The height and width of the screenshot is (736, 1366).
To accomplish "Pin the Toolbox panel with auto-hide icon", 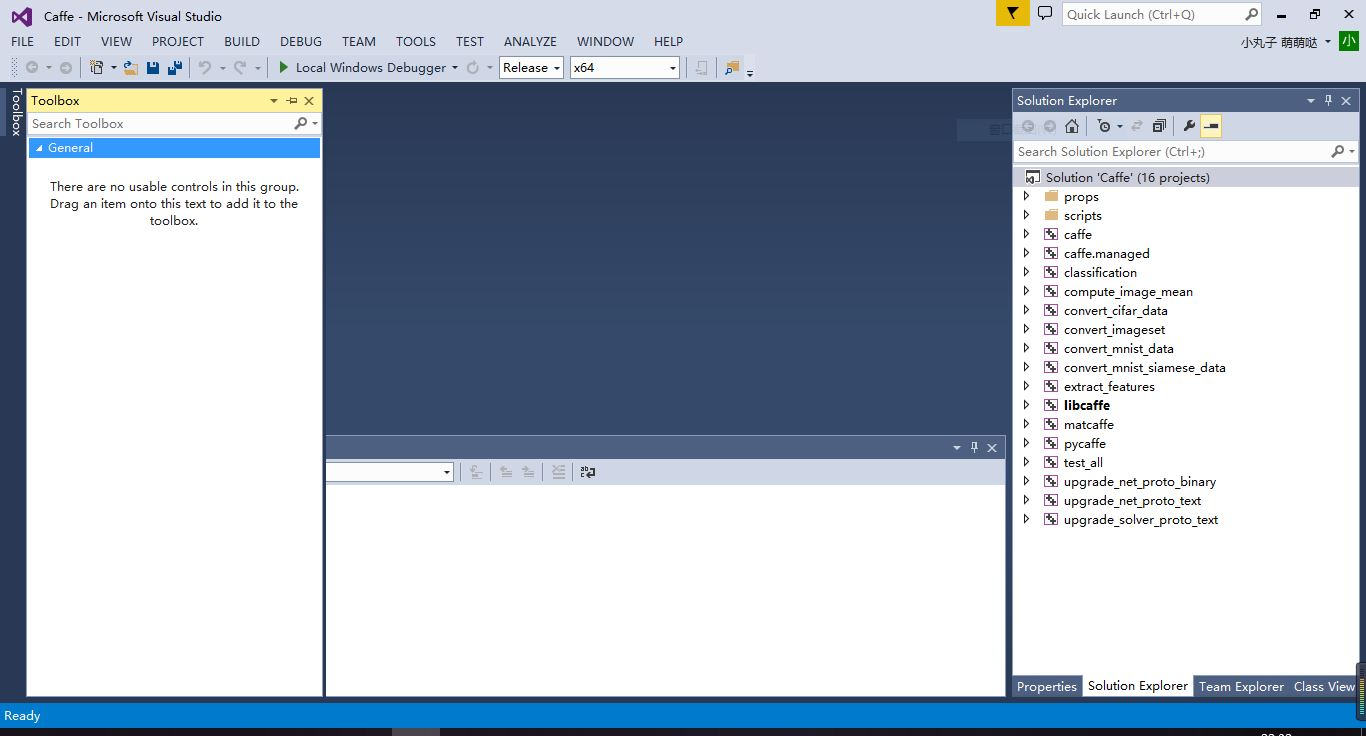I will [292, 100].
